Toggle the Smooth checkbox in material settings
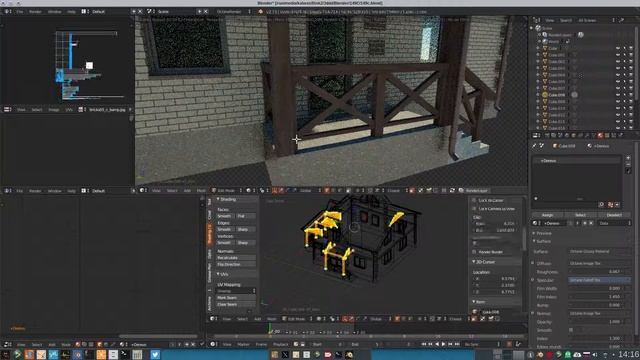Viewport: 640px width, 360px height. (571, 330)
